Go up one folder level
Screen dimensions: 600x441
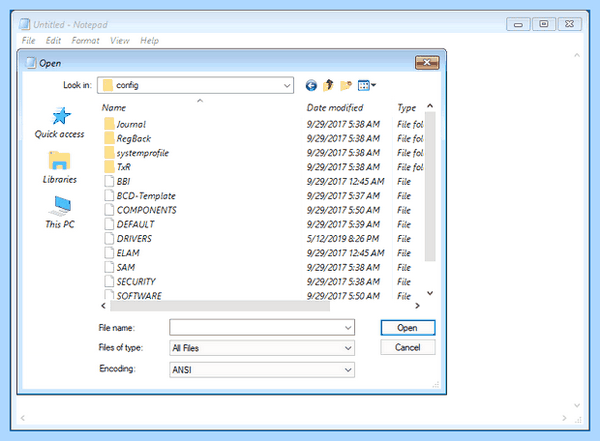pyautogui.click(x=328, y=85)
